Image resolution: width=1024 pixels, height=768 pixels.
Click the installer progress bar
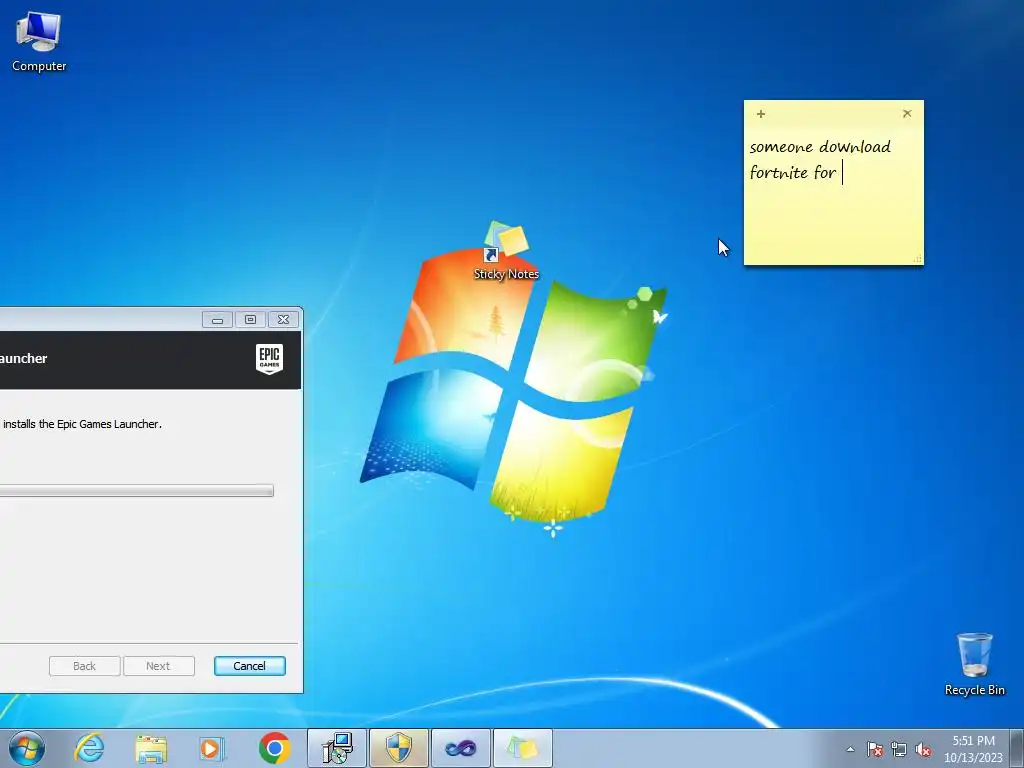[x=136, y=491]
